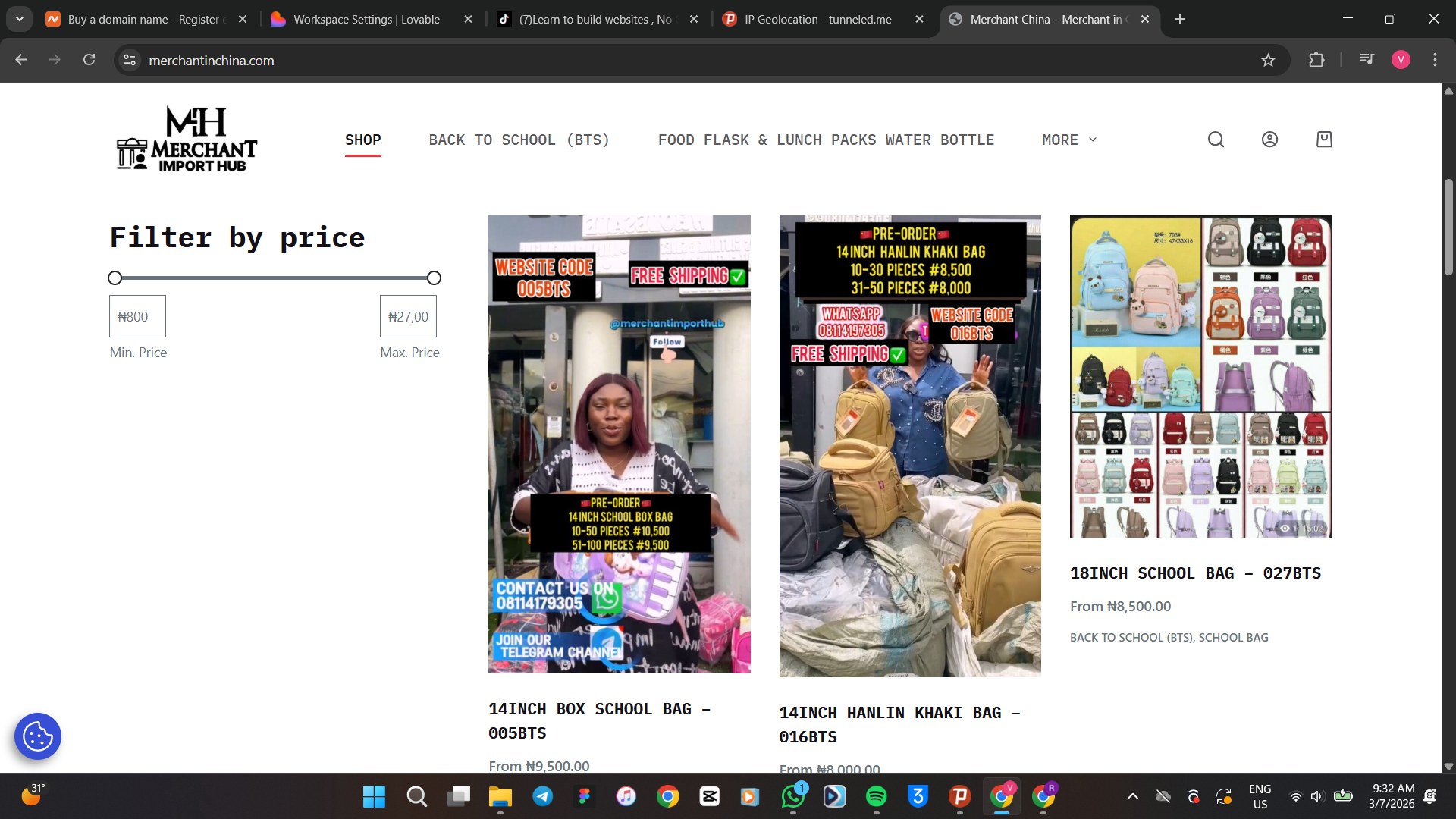Click the Merchant Import Hub logo
Viewport: 1456px width, 819px height.
click(187, 140)
